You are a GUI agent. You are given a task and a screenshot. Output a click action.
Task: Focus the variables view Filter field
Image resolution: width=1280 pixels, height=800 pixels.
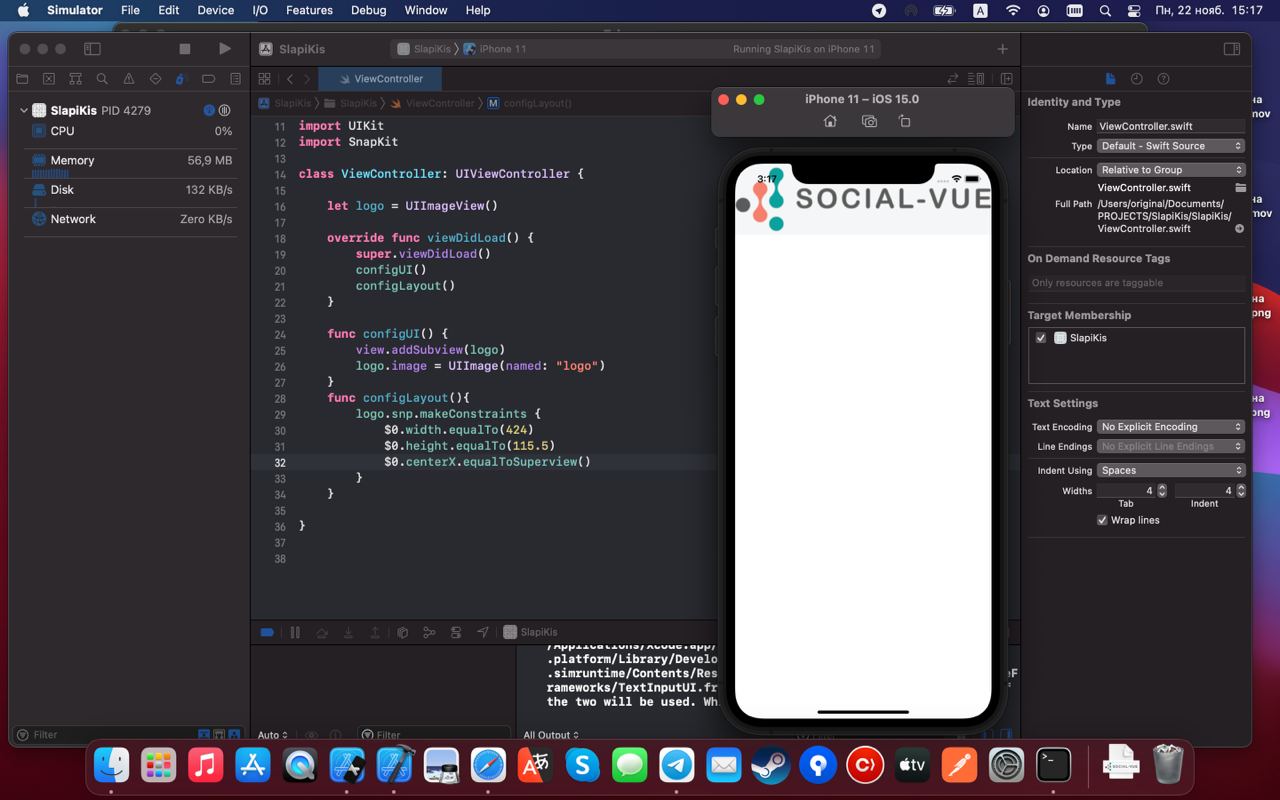(x=432, y=735)
